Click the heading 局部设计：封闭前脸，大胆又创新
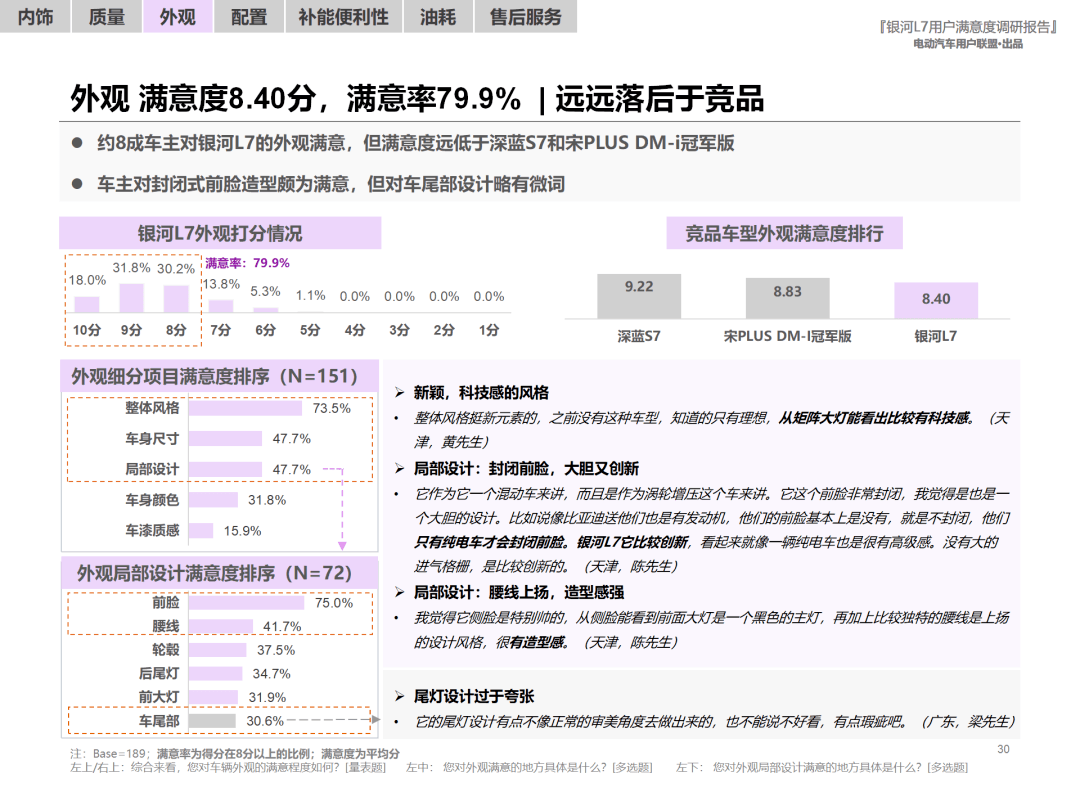Viewport: 1080px width, 810px height. 526,469
